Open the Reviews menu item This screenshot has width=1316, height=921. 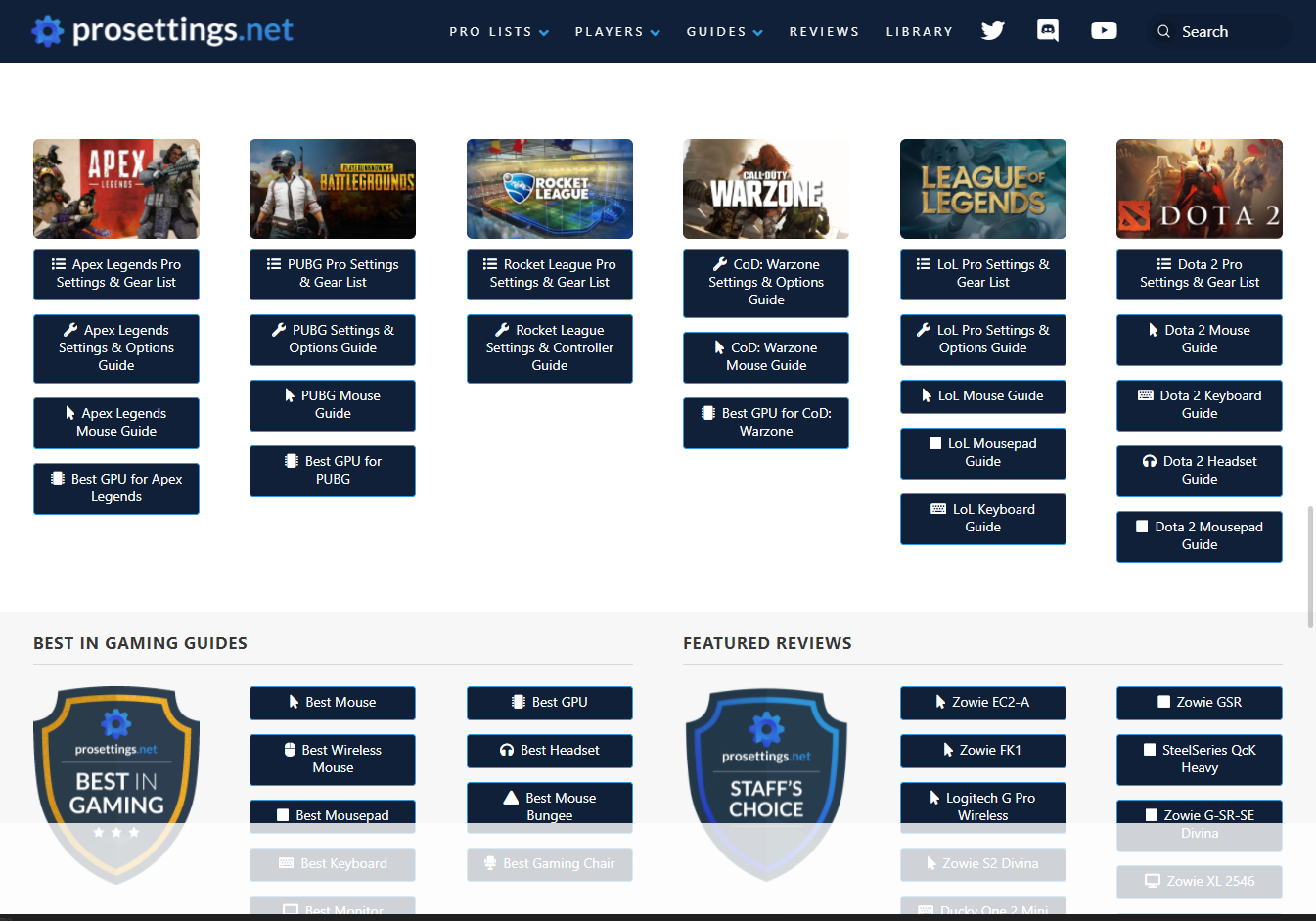point(824,31)
